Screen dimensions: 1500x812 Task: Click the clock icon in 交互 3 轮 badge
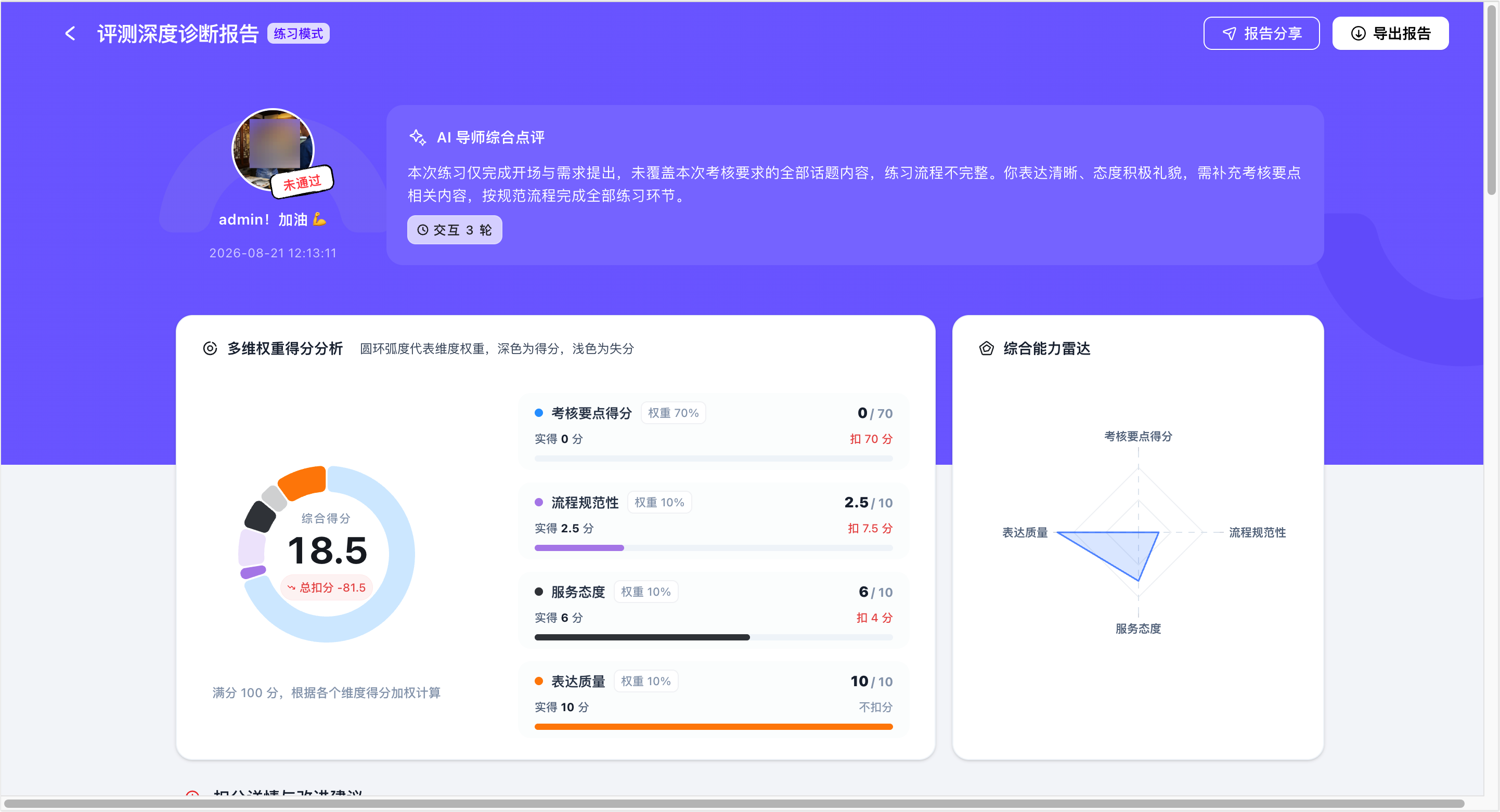coord(423,230)
